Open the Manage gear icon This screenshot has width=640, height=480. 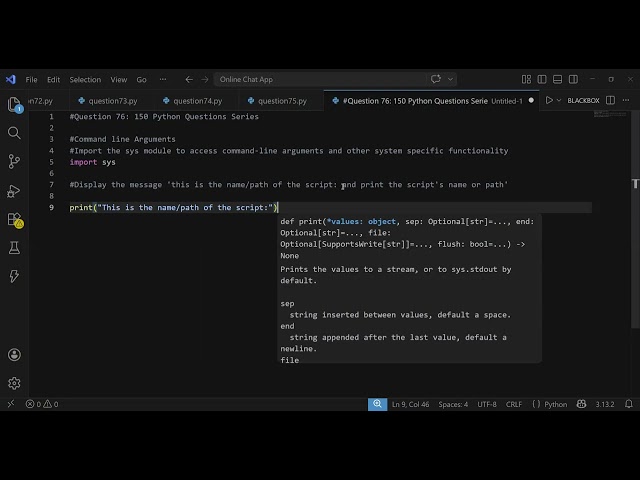[x=14, y=383]
